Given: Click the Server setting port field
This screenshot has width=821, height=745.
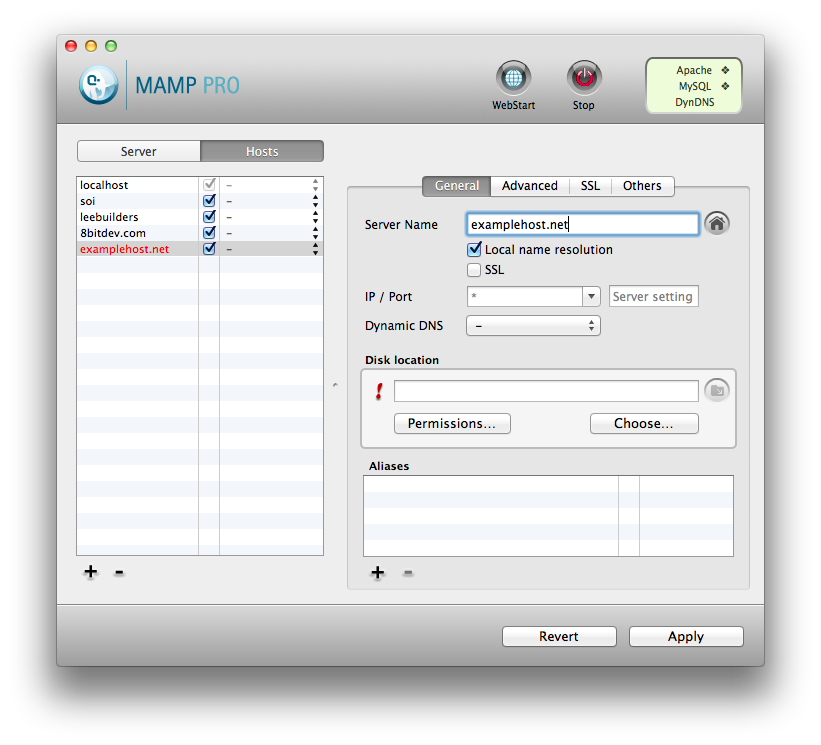Looking at the screenshot, I should click(x=653, y=296).
